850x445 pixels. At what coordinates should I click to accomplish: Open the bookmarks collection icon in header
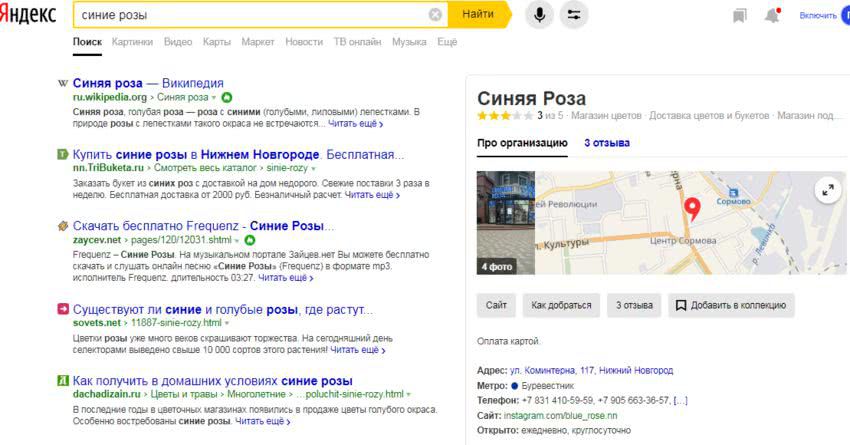(x=739, y=15)
